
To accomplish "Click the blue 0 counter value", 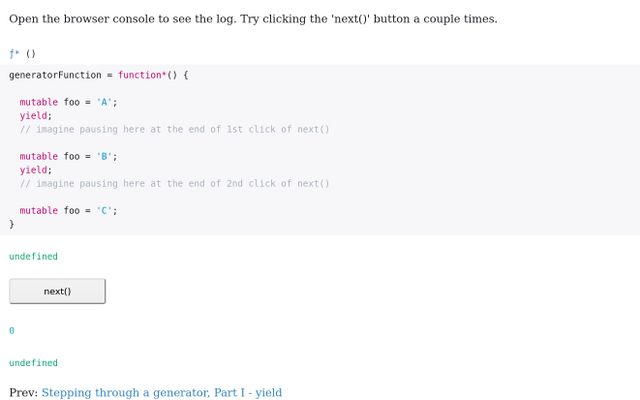I will 11,331.
